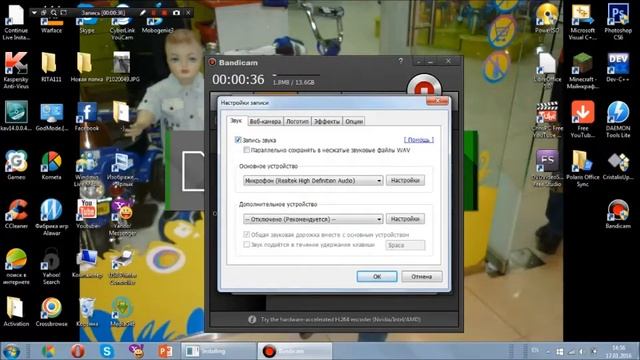This screenshot has height=360, width=640.
Task: Open the Facebook desktop shortcut
Action: [x=87, y=117]
